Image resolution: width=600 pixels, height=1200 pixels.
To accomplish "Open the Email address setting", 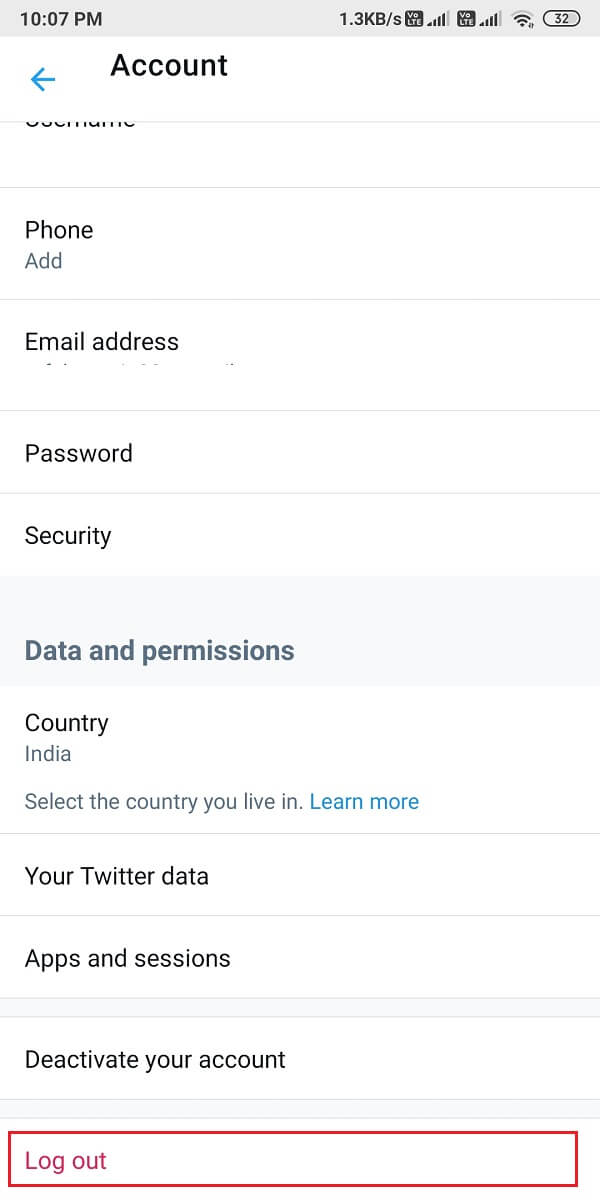I will click(102, 342).
